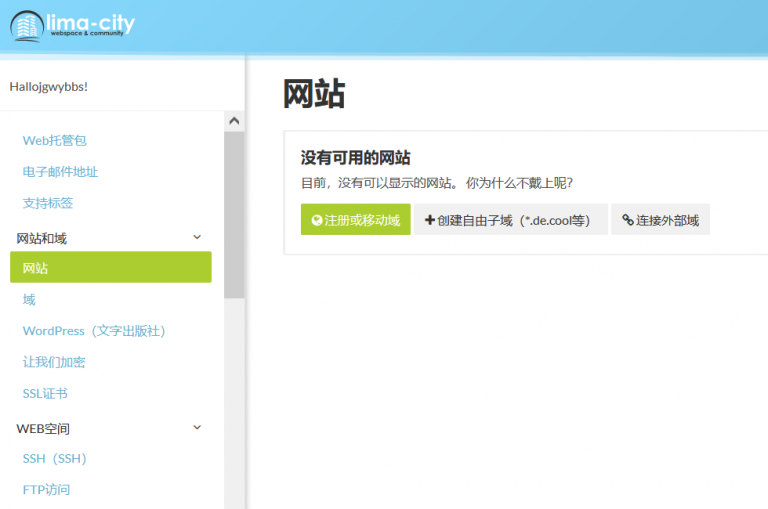Image resolution: width=768 pixels, height=509 pixels.
Task: Click the sidebar scrollbar thumb
Action: point(234,215)
